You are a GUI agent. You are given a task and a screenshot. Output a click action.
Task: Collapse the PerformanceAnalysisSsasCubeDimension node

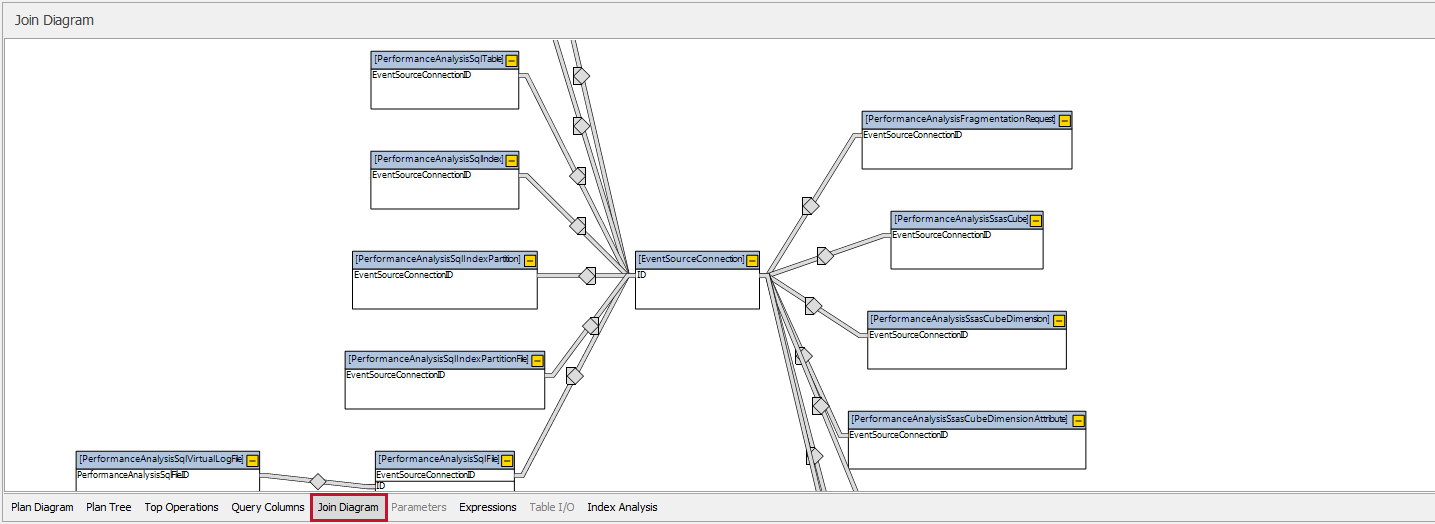tap(1059, 320)
